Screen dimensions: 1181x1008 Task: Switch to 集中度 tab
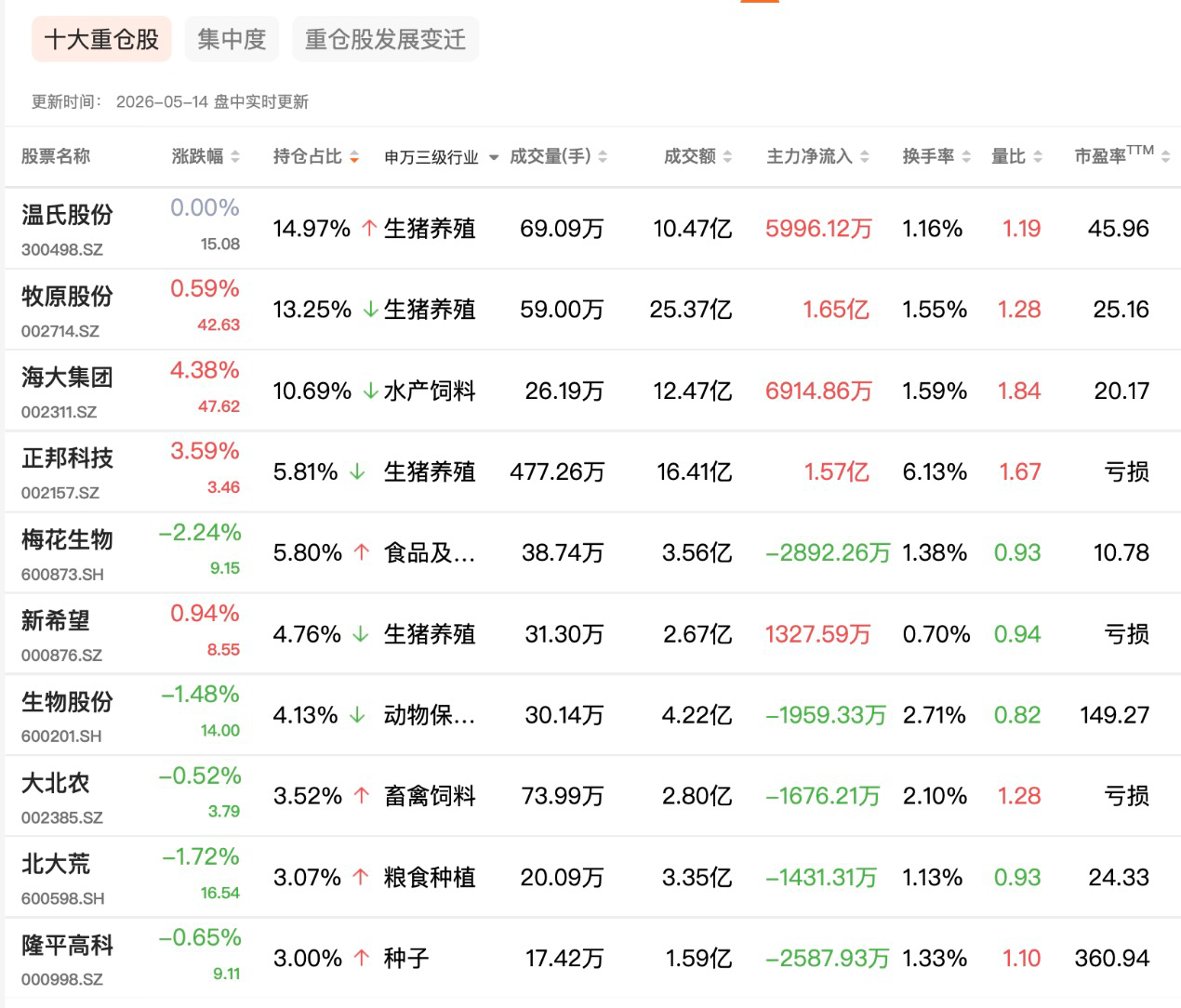[232, 39]
